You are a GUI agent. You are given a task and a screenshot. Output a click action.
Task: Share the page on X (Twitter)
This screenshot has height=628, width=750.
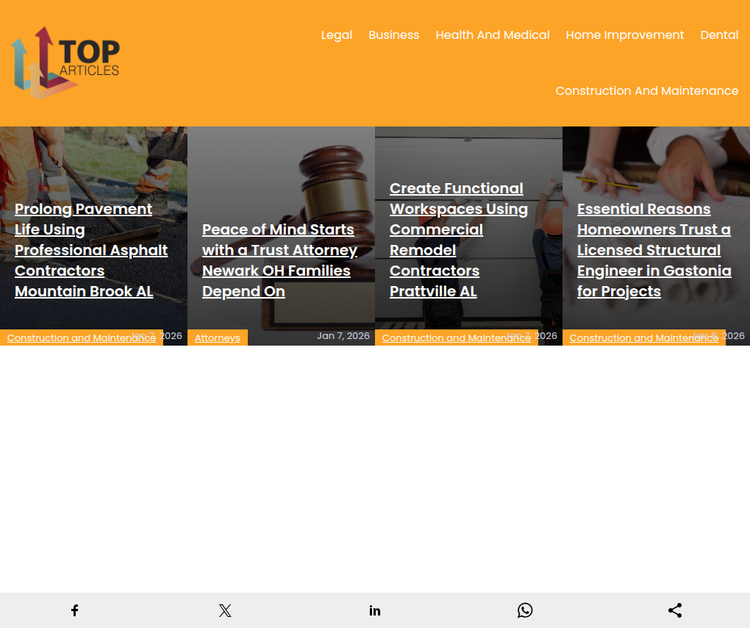click(x=225, y=610)
